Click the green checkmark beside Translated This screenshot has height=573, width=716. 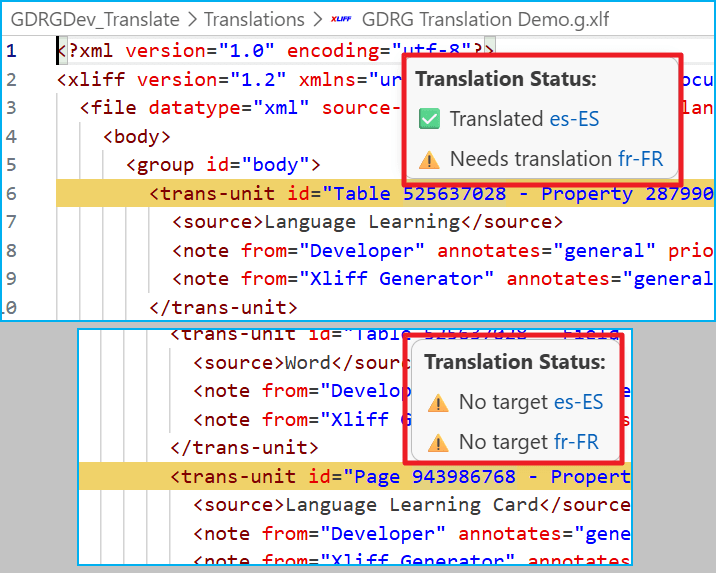coord(429,119)
